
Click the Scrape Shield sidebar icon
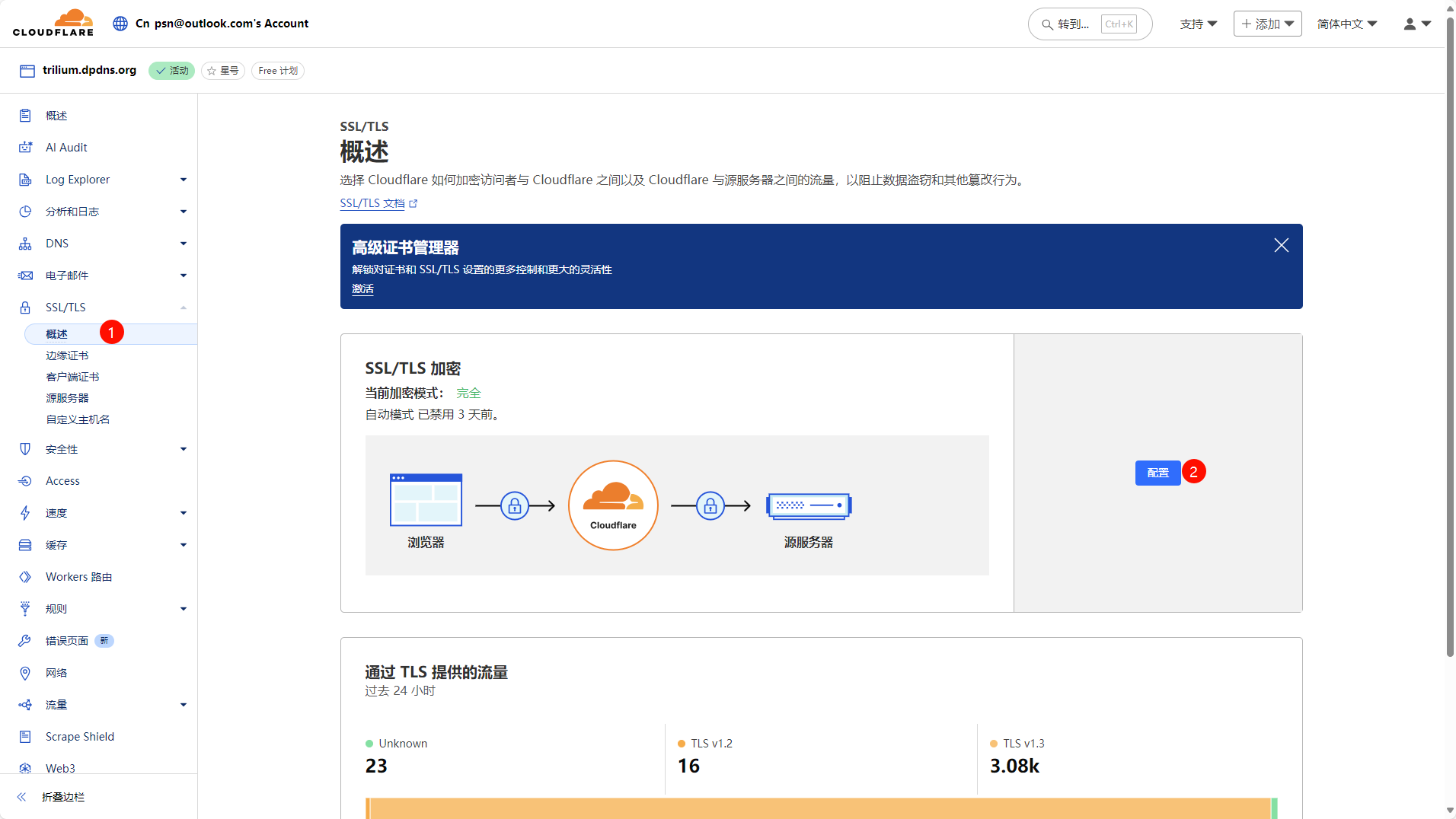tap(25, 737)
